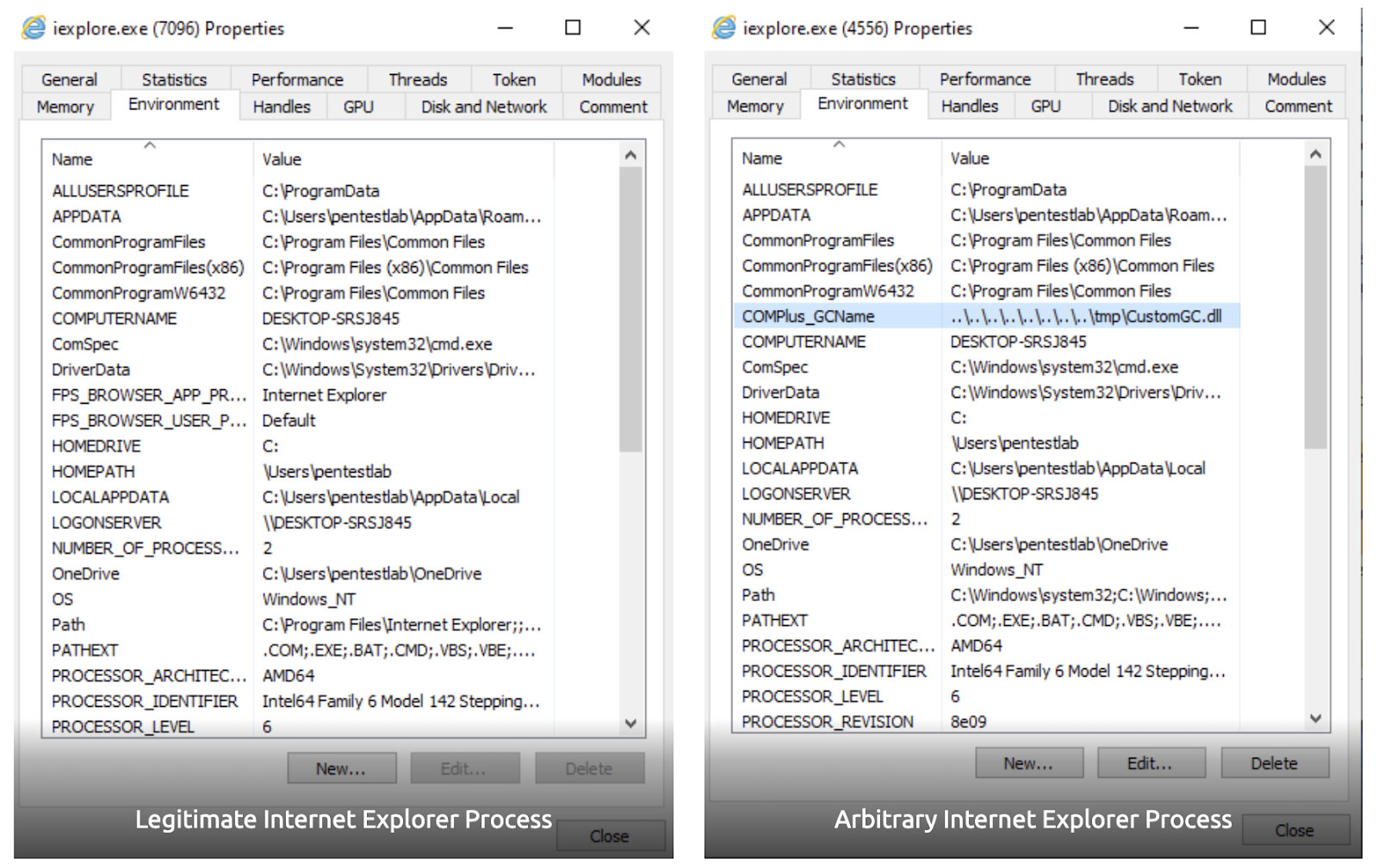
Task: Select CommonProgramW6432 row in 7096 window
Action: click(299, 294)
